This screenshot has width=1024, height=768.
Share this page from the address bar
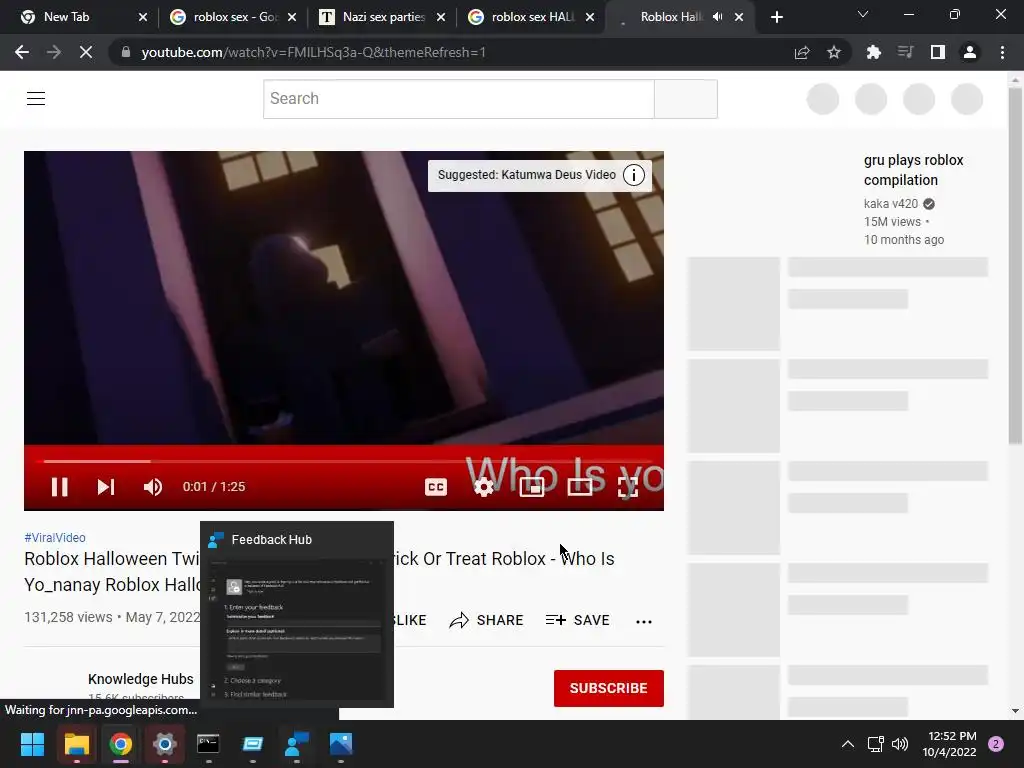802,53
